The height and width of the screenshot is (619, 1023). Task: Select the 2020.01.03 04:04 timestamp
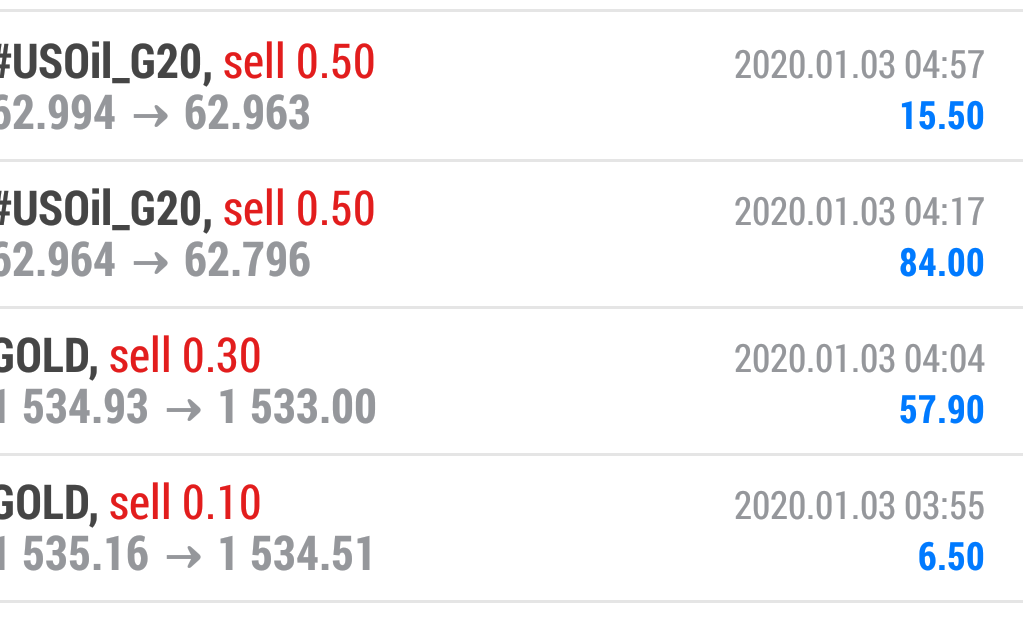[x=859, y=358]
